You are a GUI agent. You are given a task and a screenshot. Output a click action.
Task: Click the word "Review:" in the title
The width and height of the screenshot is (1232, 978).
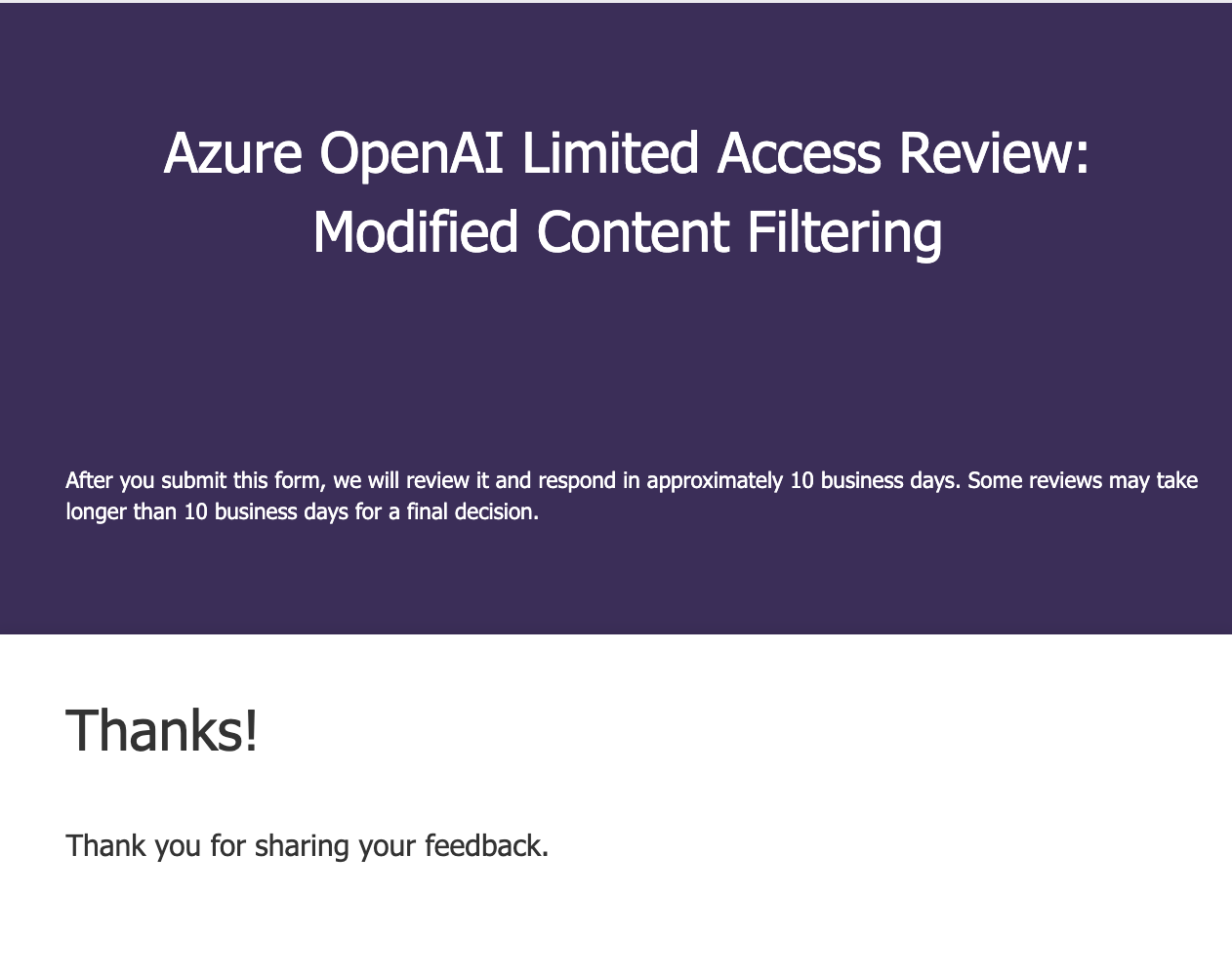993,153
